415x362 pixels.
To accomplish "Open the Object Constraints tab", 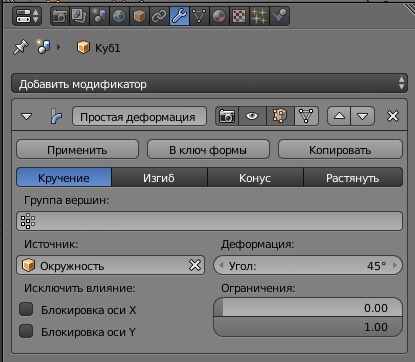I will tap(159, 16).
